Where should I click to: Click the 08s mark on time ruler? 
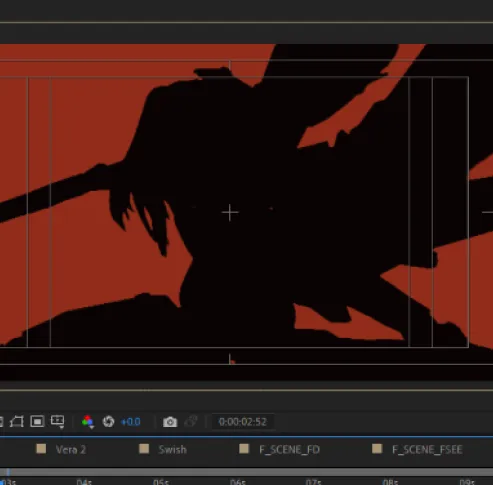(x=390, y=482)
